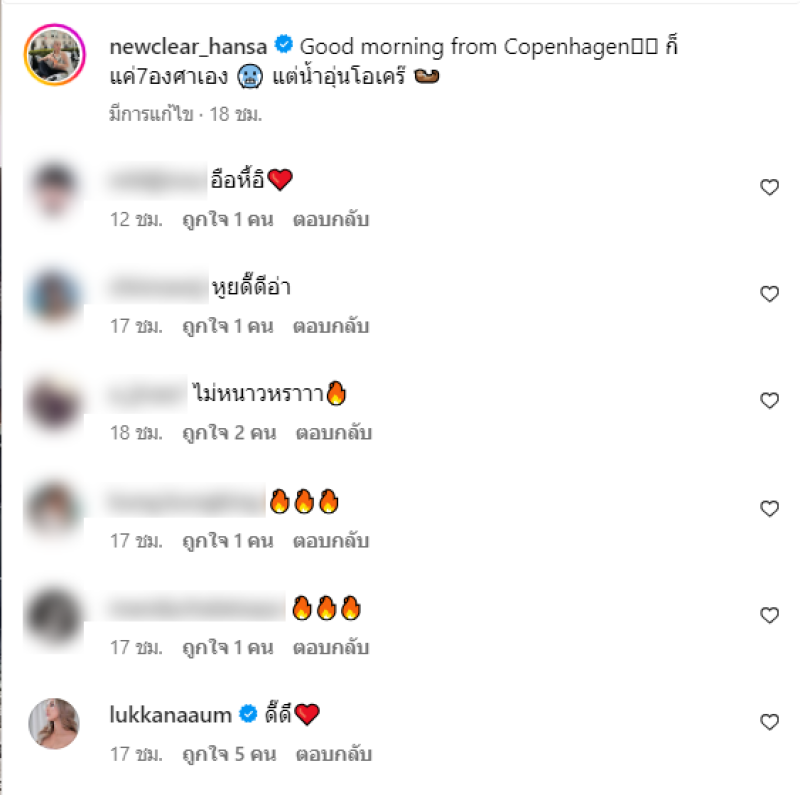View the 2 likes on "ไม่หนาวหราาา" comment
The height and width of the screenshot is (795, 800).
(x=230, y=433)
